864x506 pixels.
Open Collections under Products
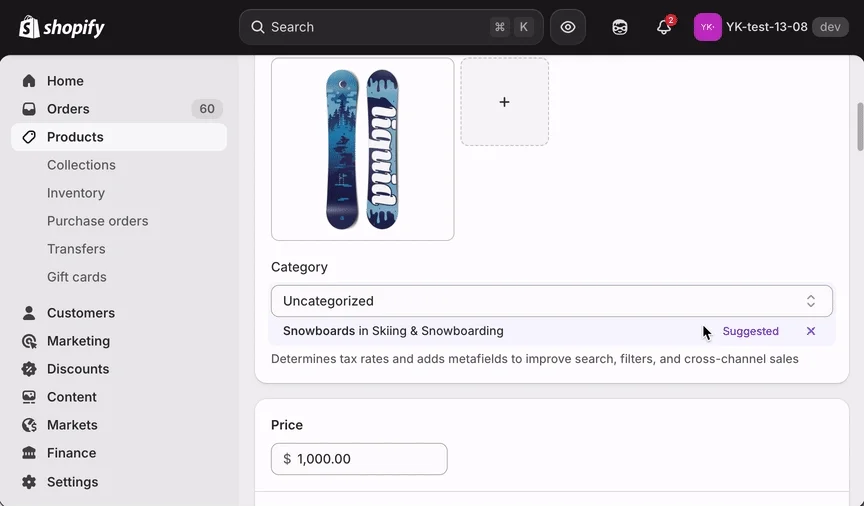(x=81, y=165)
